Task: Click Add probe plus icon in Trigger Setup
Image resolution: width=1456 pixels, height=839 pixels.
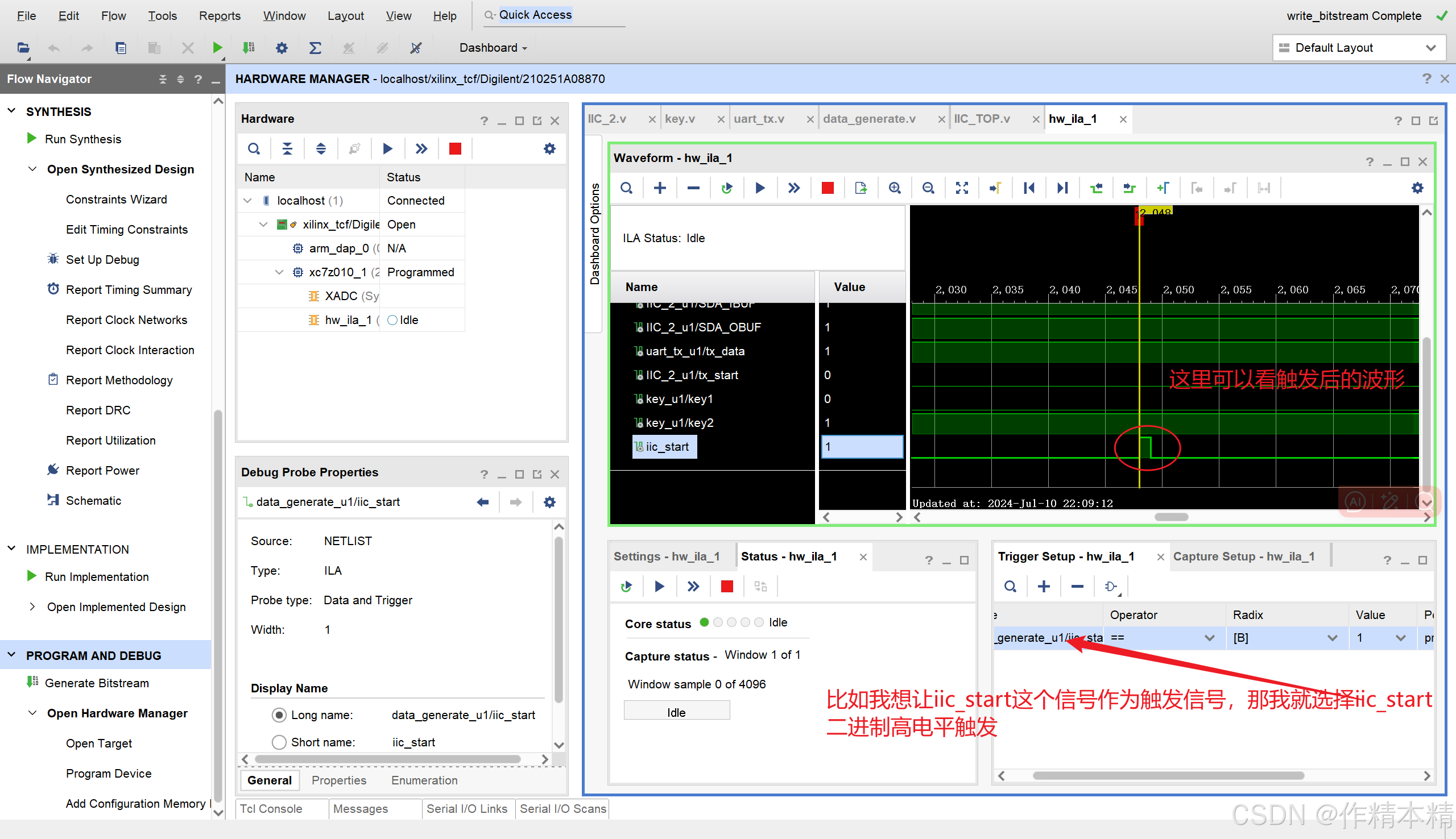Action: [x=1043, y=586]
